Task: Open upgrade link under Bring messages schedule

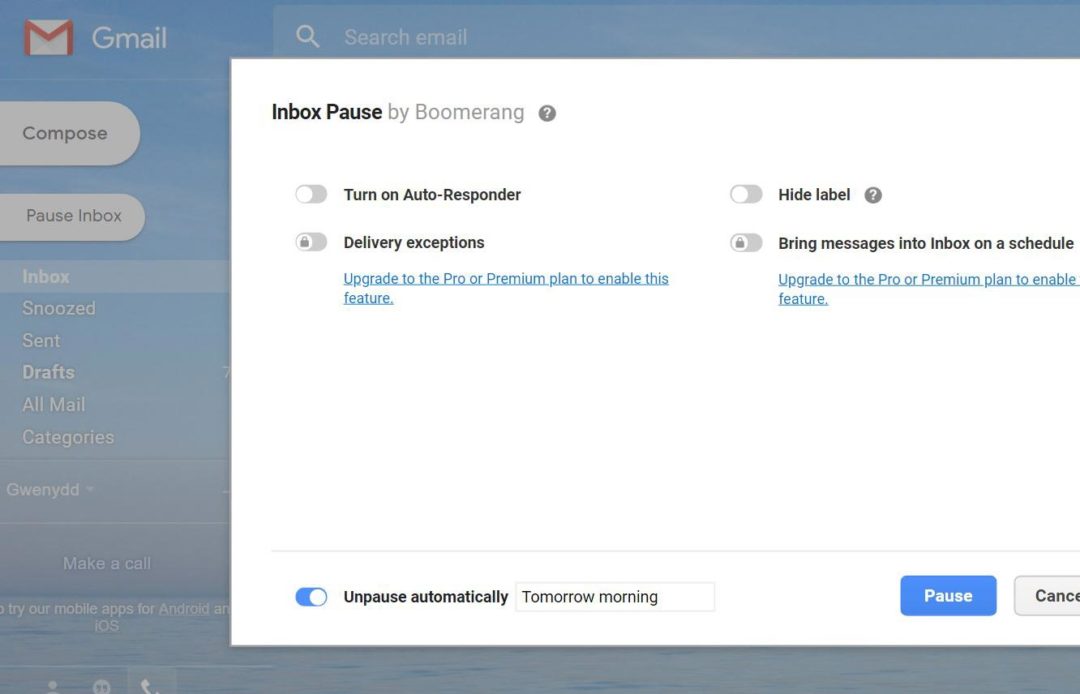Action: pos(928,289)
